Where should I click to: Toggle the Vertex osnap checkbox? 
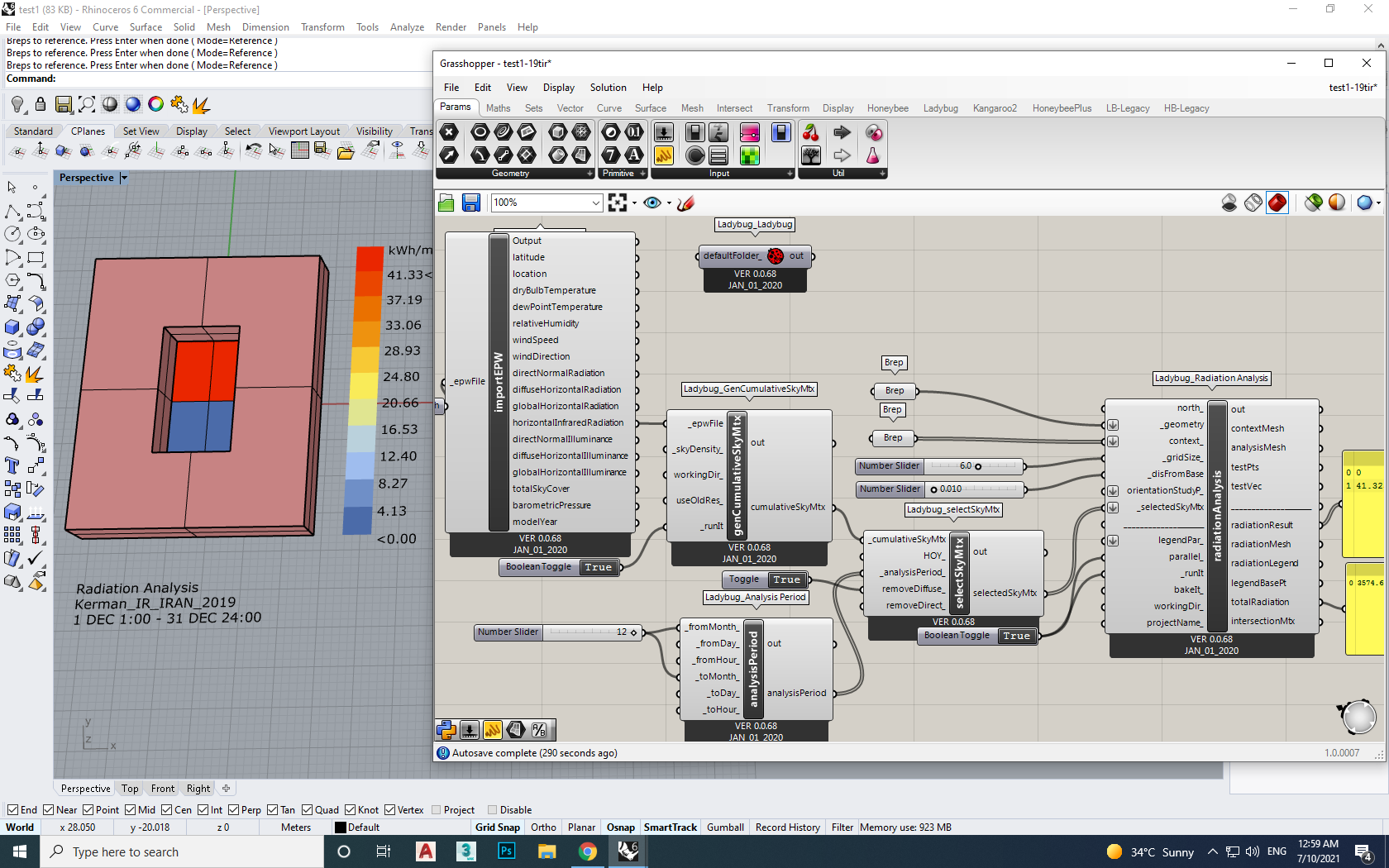(x=389, y=810)
